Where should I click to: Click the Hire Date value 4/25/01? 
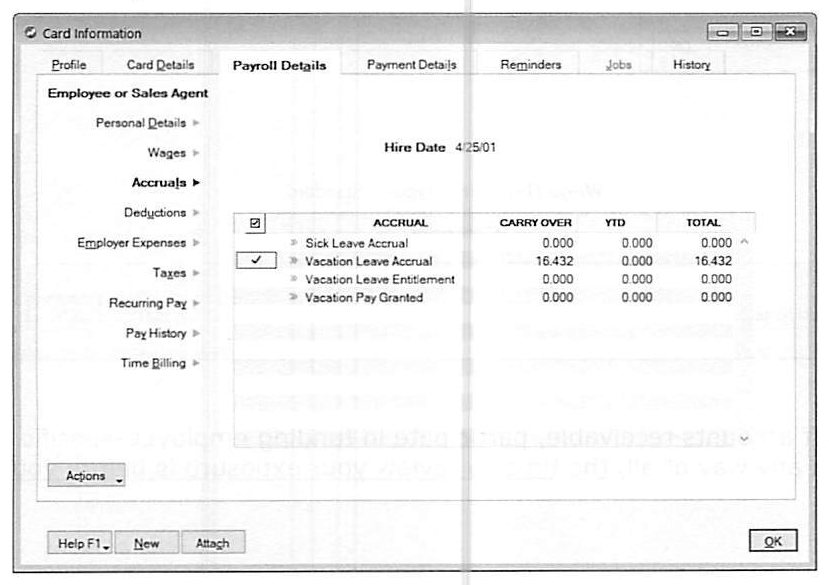[475, 148]
